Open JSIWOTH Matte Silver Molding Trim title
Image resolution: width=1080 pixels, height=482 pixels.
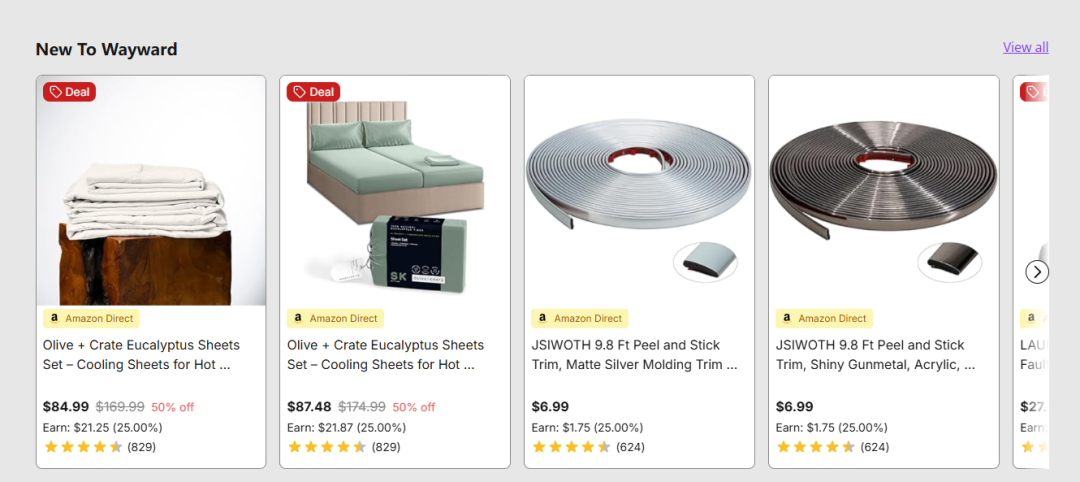pyautogui.click(x=634, y=355)
